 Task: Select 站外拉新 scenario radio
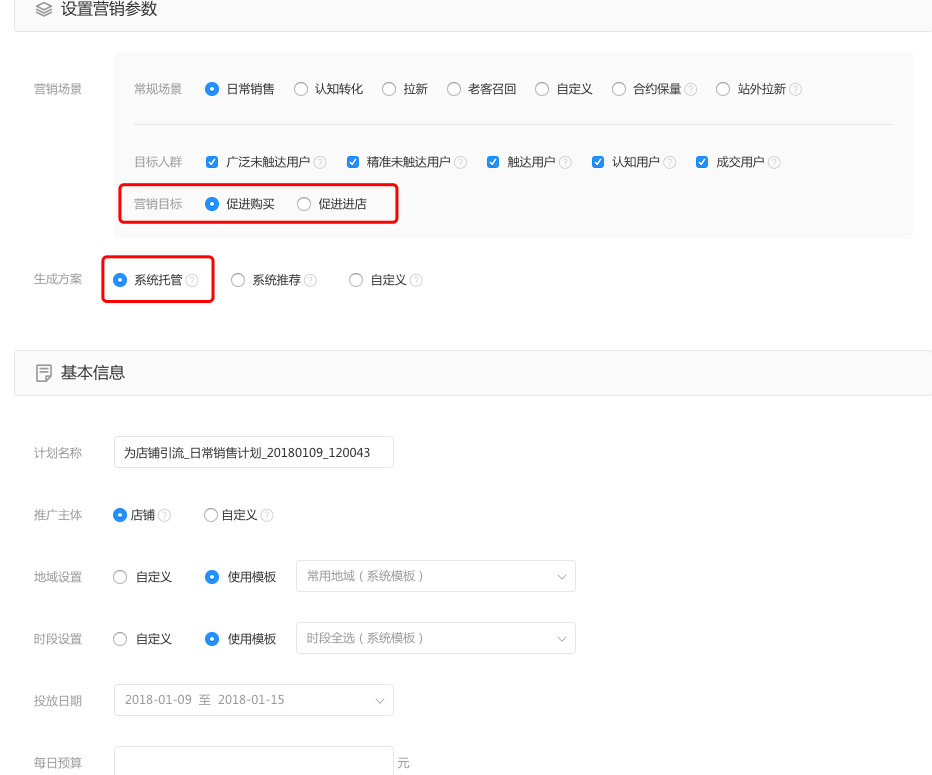pyautogui.click(x=723, y=89)
